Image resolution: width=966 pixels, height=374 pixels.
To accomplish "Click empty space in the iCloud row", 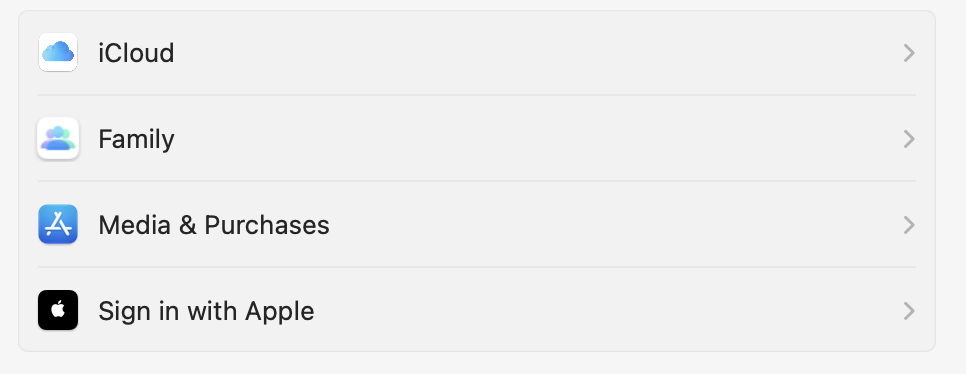I will tap(536, 53).
